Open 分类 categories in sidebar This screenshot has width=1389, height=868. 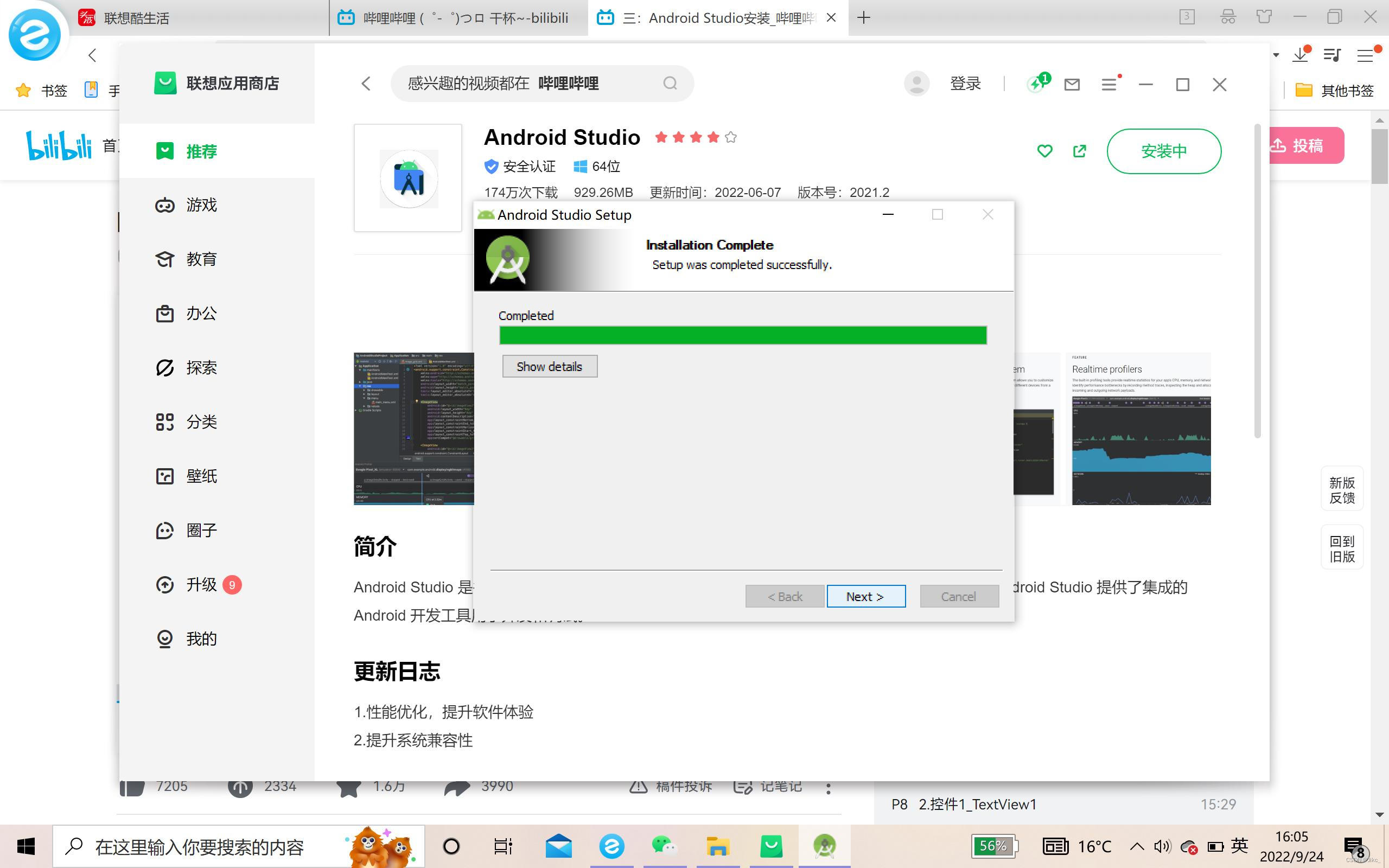217,422
